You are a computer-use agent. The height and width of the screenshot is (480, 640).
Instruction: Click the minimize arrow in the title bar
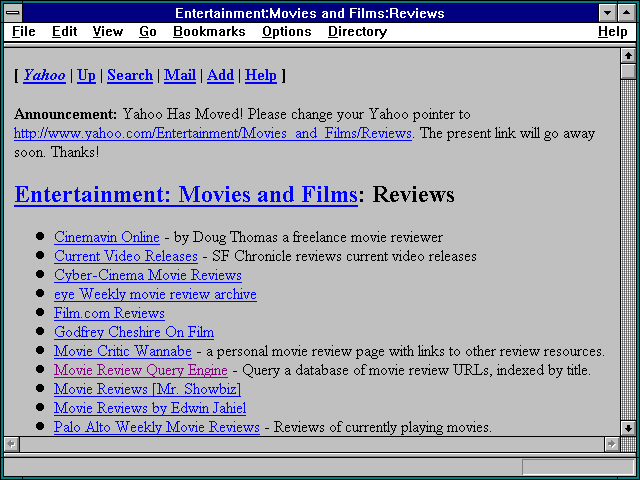607,13
